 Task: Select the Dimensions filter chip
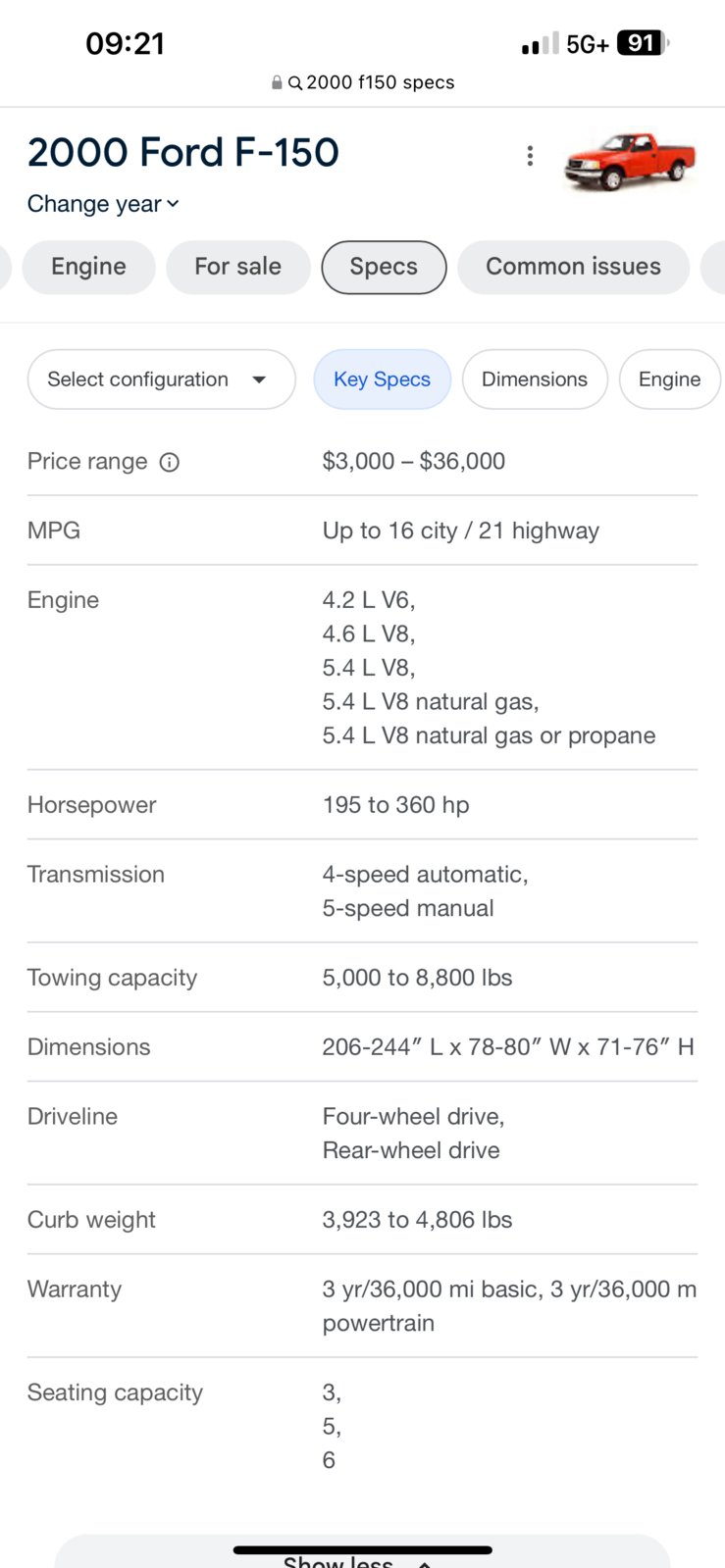[535, 379]
